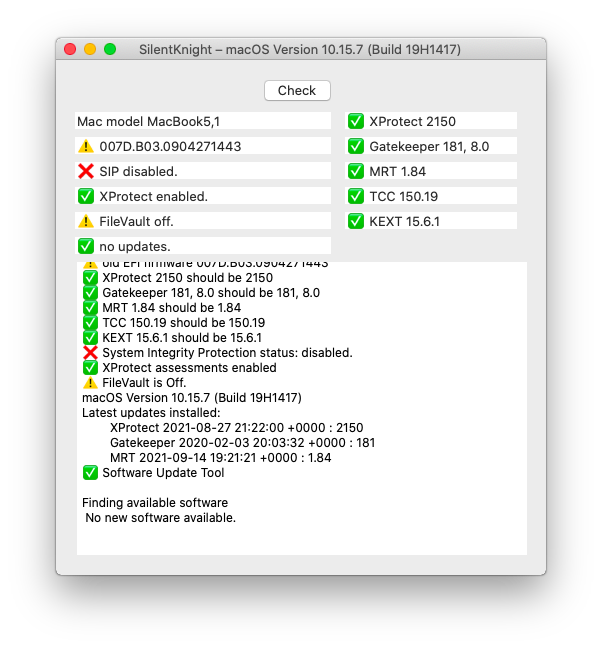Click 'No new software available.' log line
Viewport: 602px width, 649px height.
(x=160, y=517)
